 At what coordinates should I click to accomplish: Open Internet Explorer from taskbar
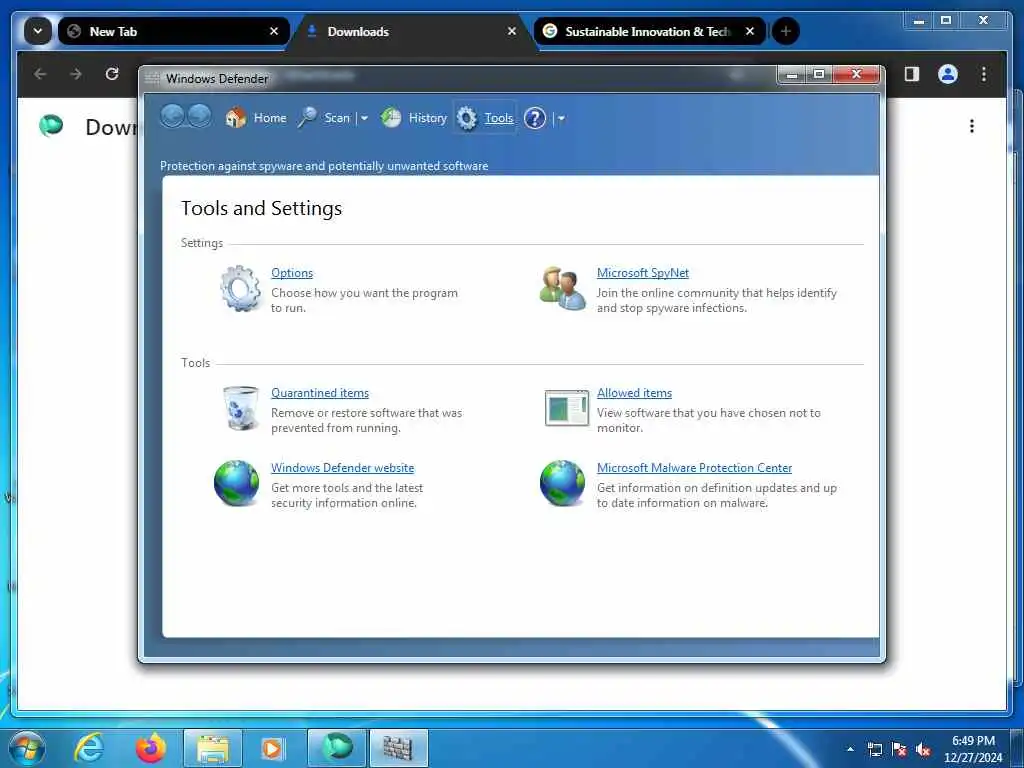click(89, 748)
